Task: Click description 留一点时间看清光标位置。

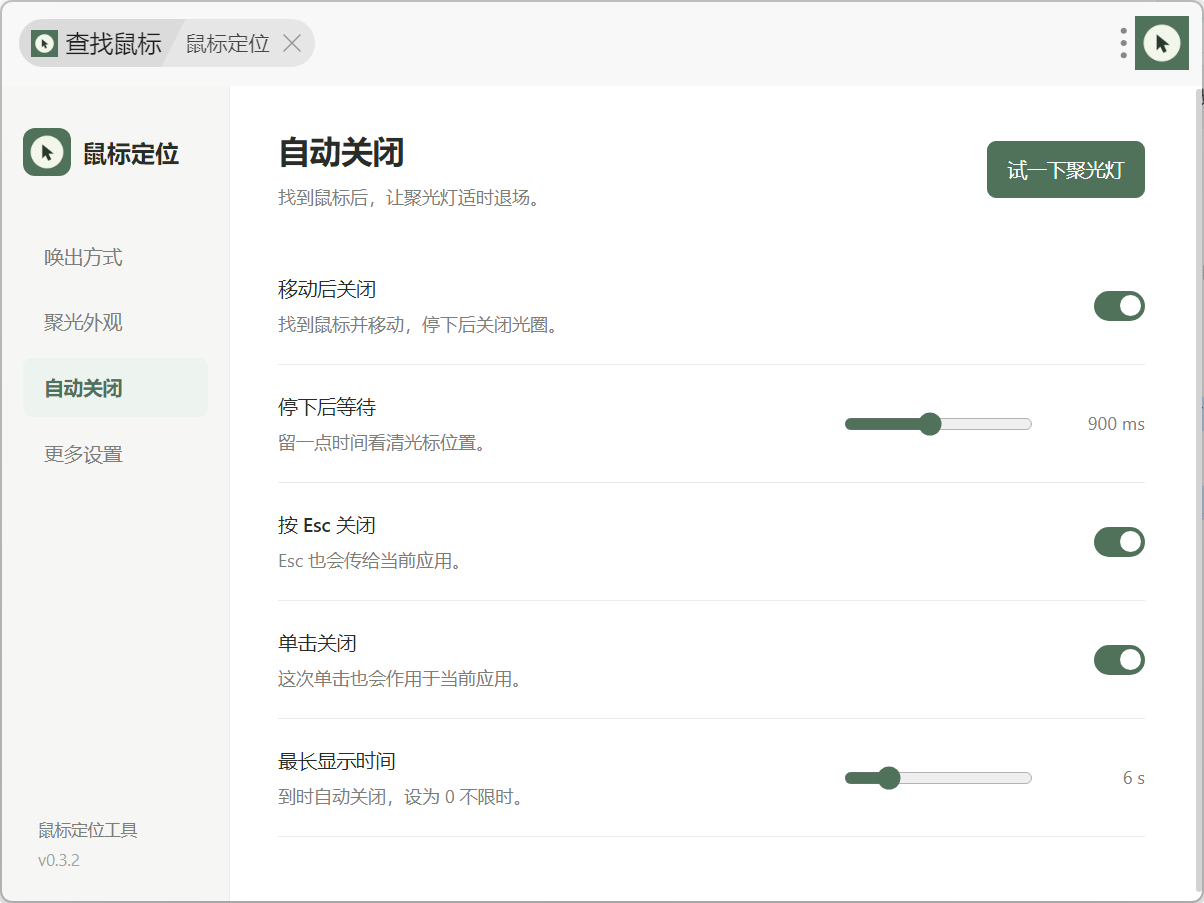Action: 382,443
